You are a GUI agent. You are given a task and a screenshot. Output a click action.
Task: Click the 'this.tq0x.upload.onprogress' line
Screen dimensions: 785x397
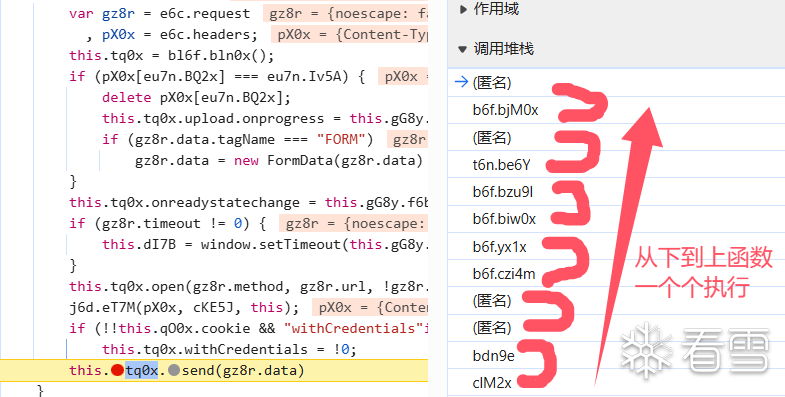click(265, 118)
